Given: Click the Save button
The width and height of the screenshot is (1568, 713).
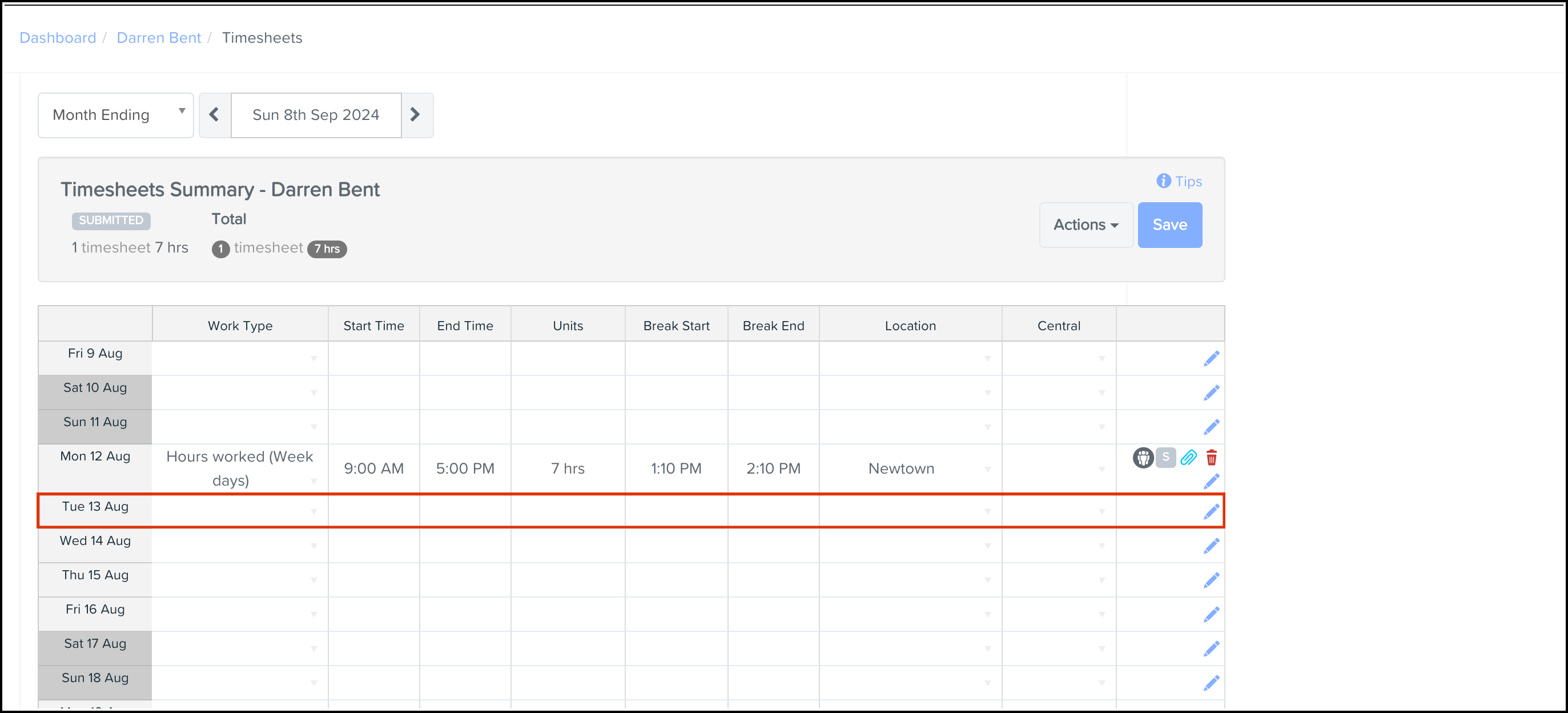Looking at the screenshot, I should click(1169, 225).
